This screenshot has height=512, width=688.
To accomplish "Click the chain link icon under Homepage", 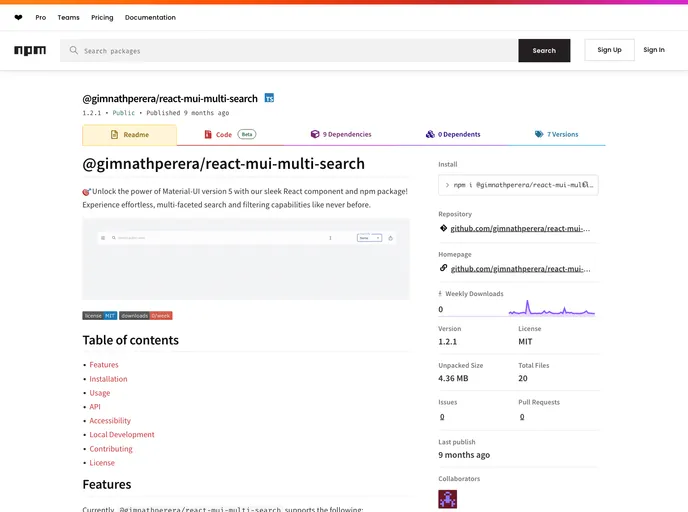I will (443, 268).
